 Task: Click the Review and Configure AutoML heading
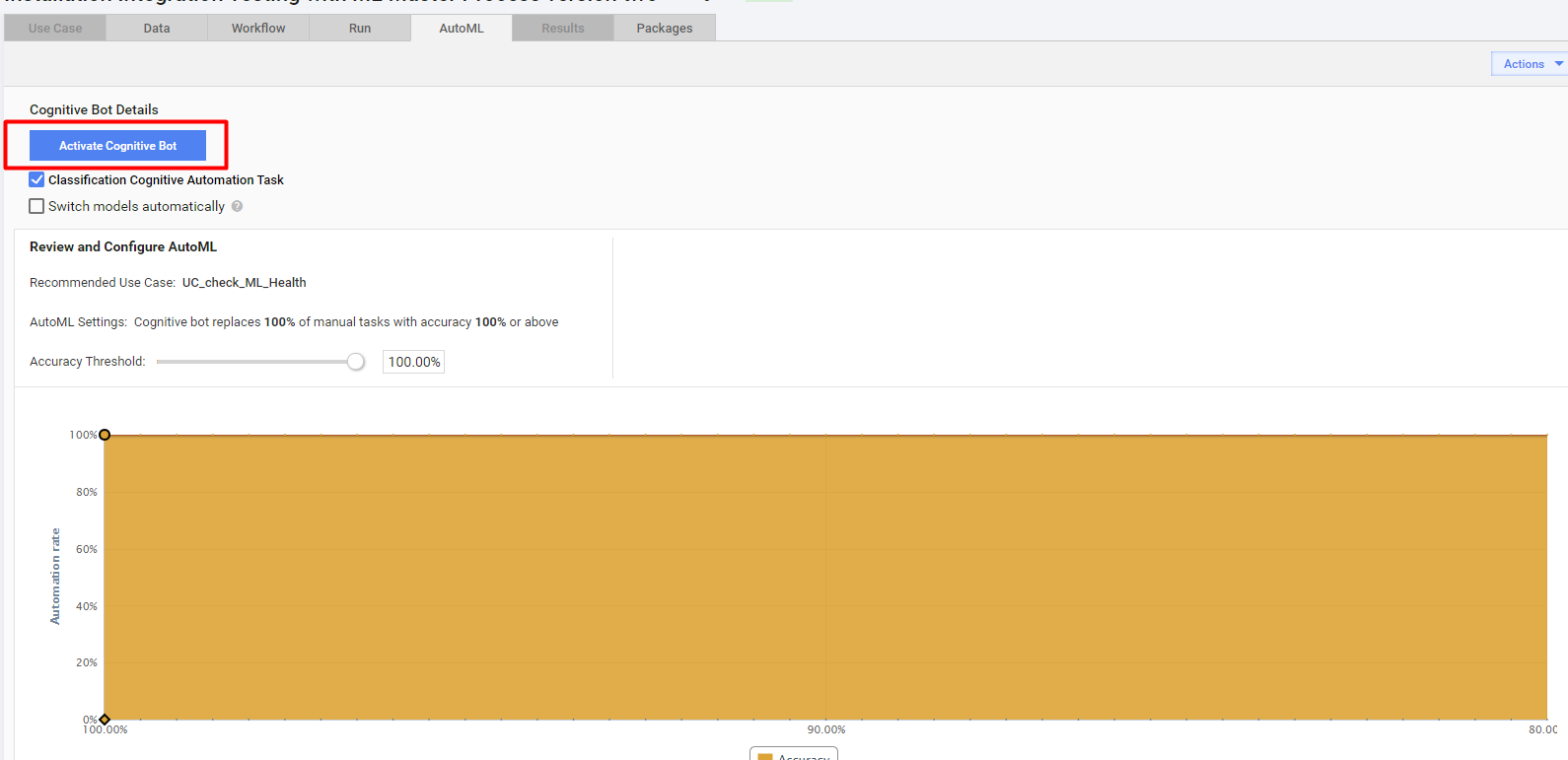123,246
